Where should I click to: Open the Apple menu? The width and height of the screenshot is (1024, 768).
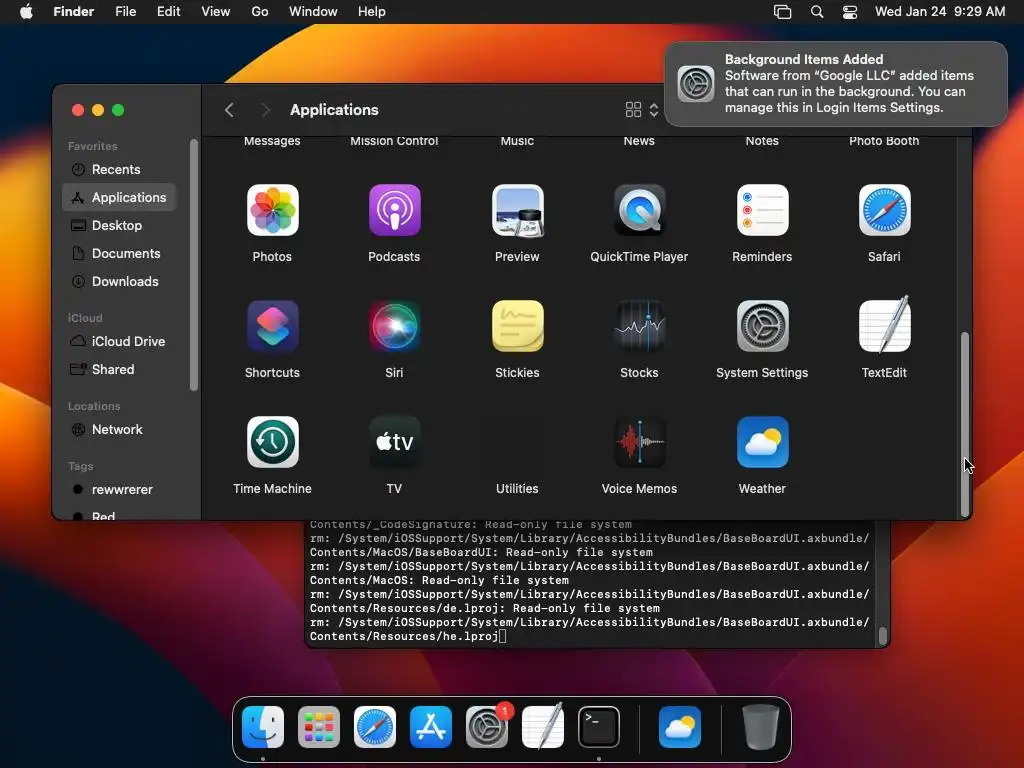(x=26, y=12)
